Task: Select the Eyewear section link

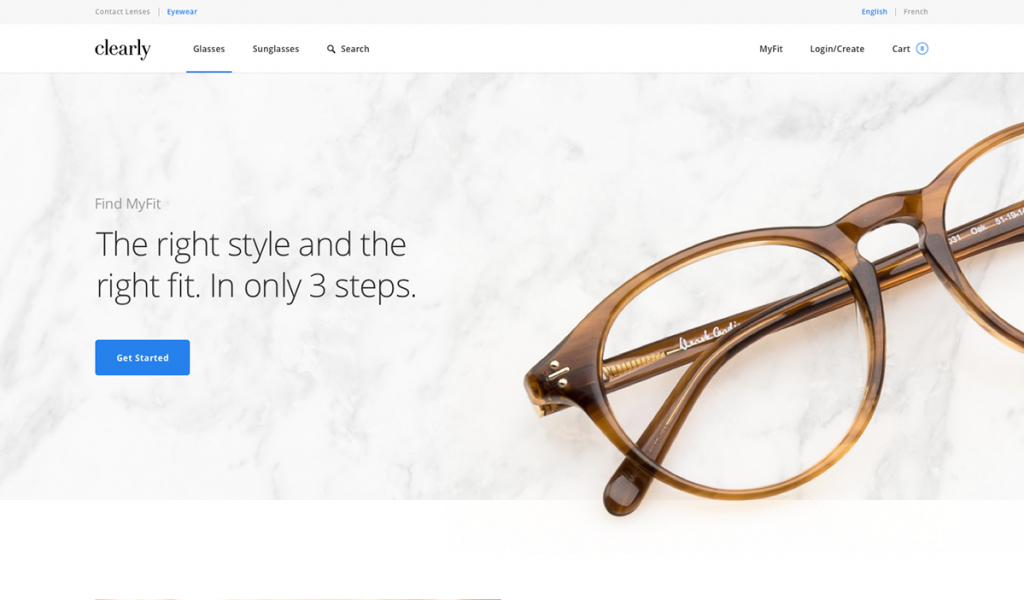Action: [182, 12]
